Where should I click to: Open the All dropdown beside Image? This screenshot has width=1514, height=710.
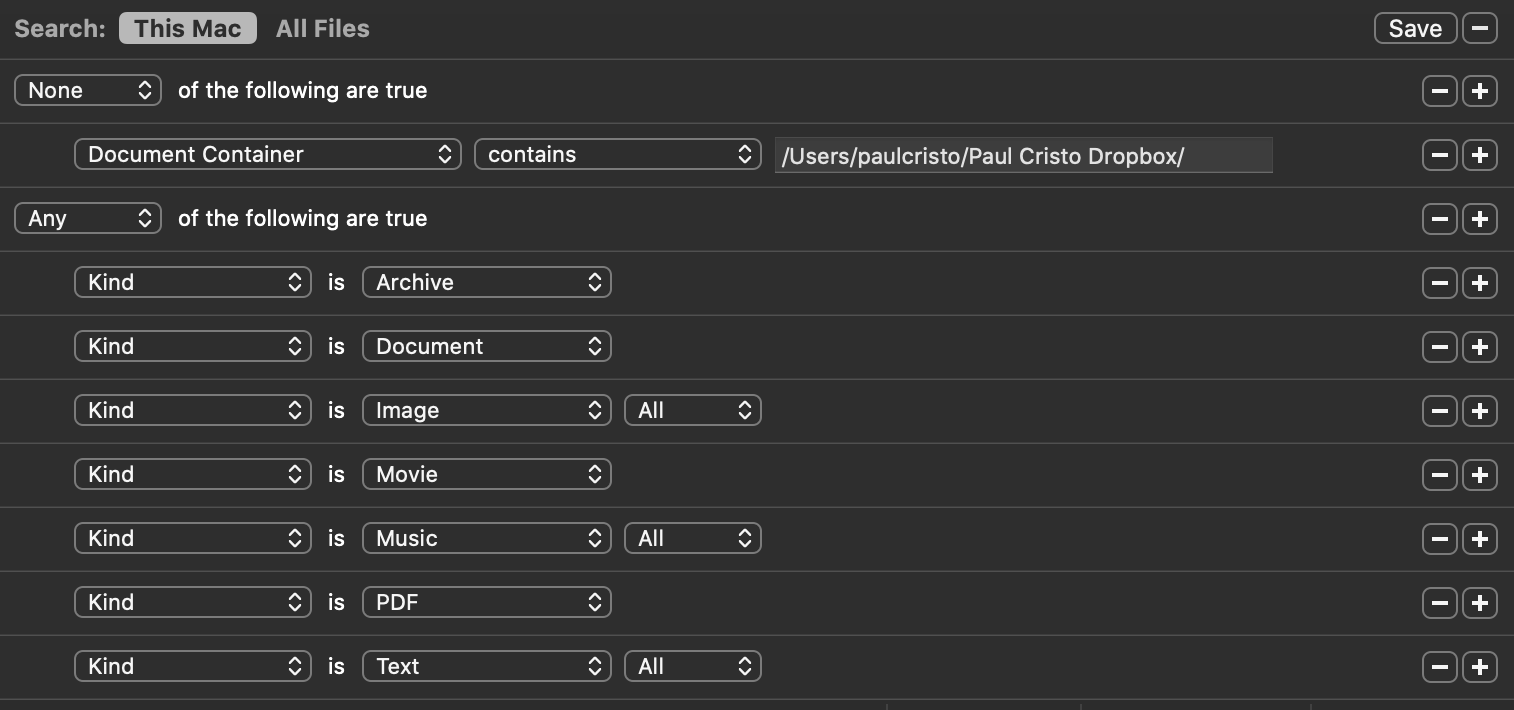pos(692,411)
